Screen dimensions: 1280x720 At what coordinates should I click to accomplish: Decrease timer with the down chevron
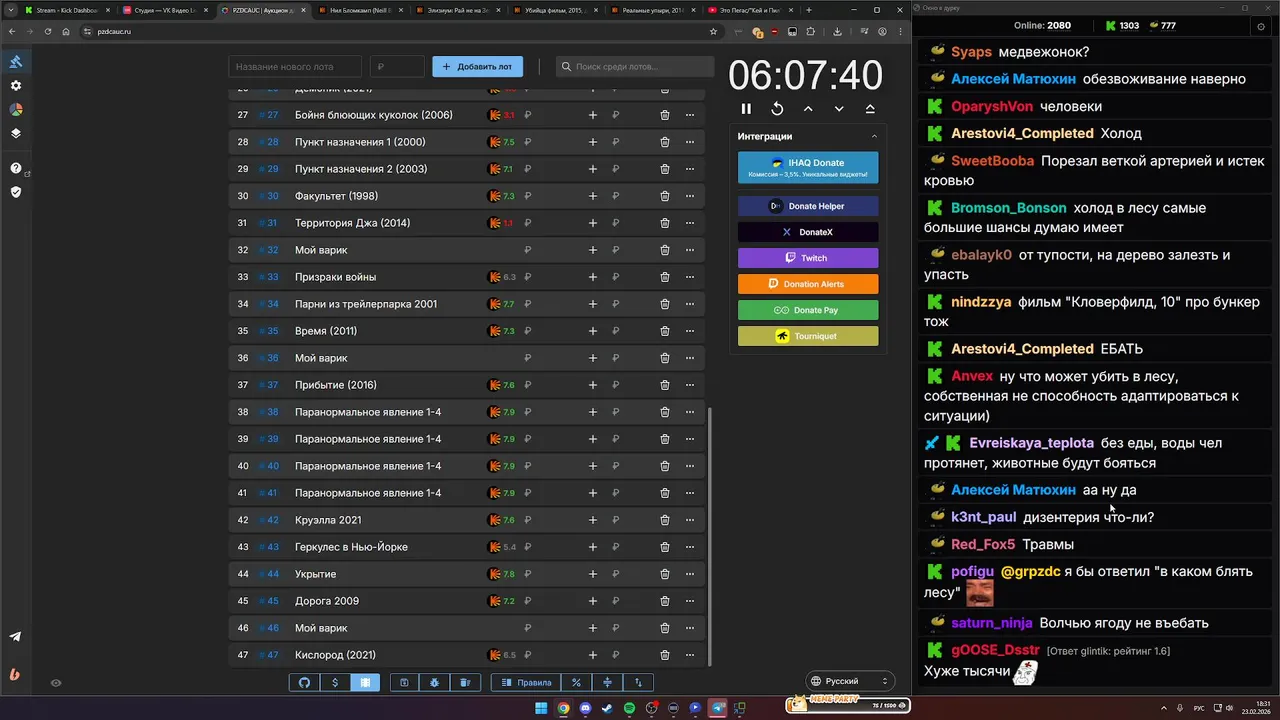click(839, 109)
